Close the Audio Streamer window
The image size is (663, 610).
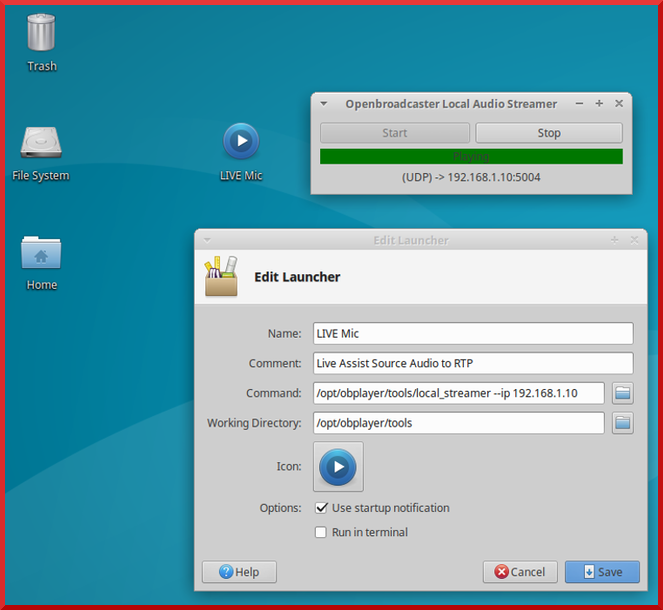619,104
